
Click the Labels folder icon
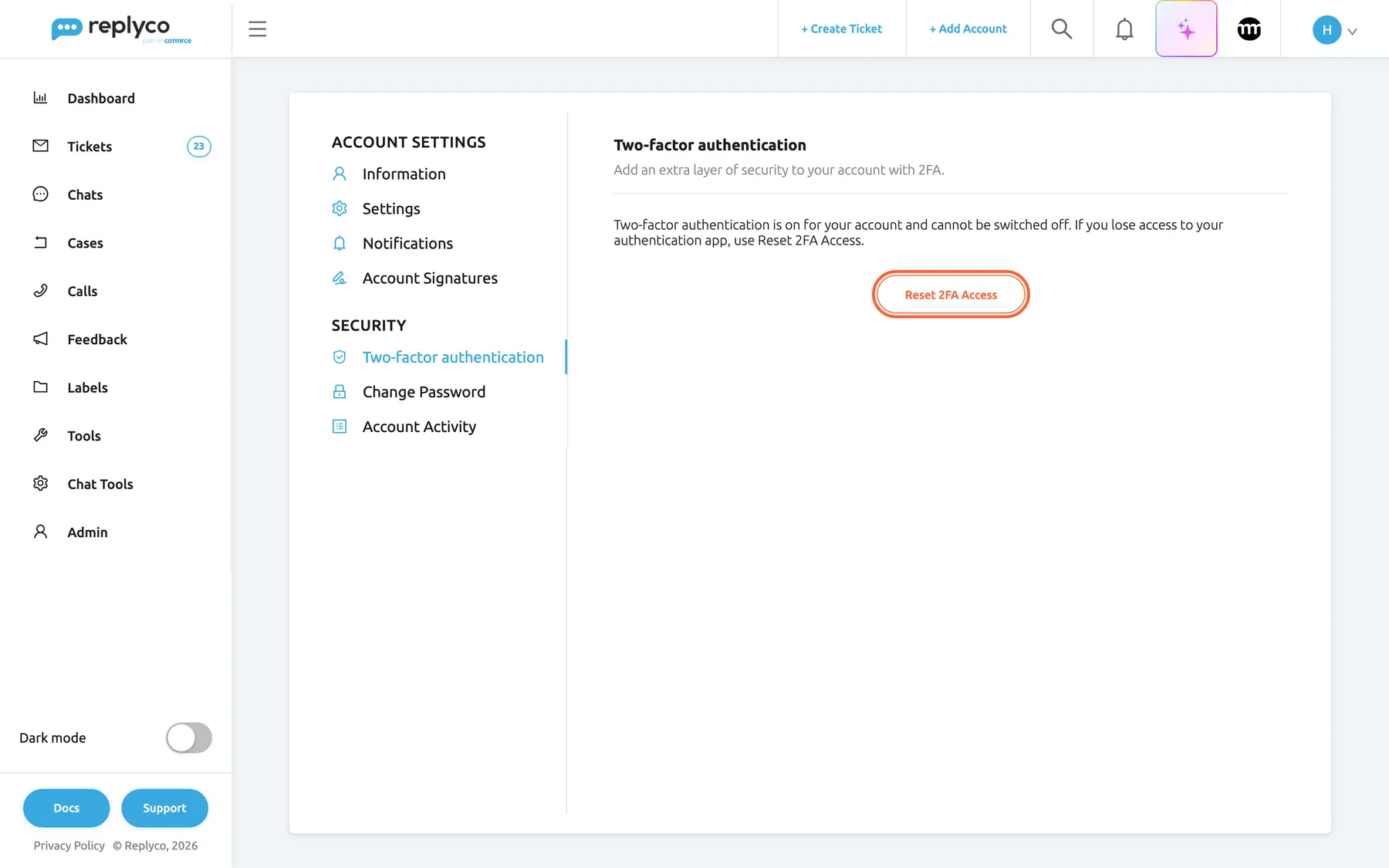[x=40, y=387]
